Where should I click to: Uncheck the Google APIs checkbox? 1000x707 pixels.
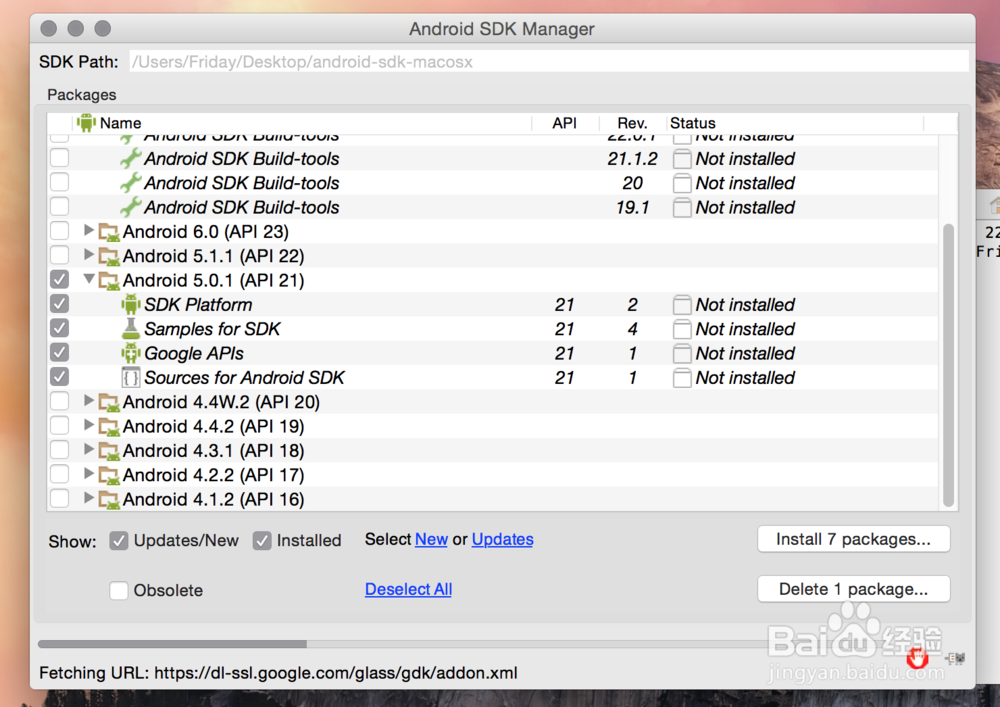pos(59,352)
